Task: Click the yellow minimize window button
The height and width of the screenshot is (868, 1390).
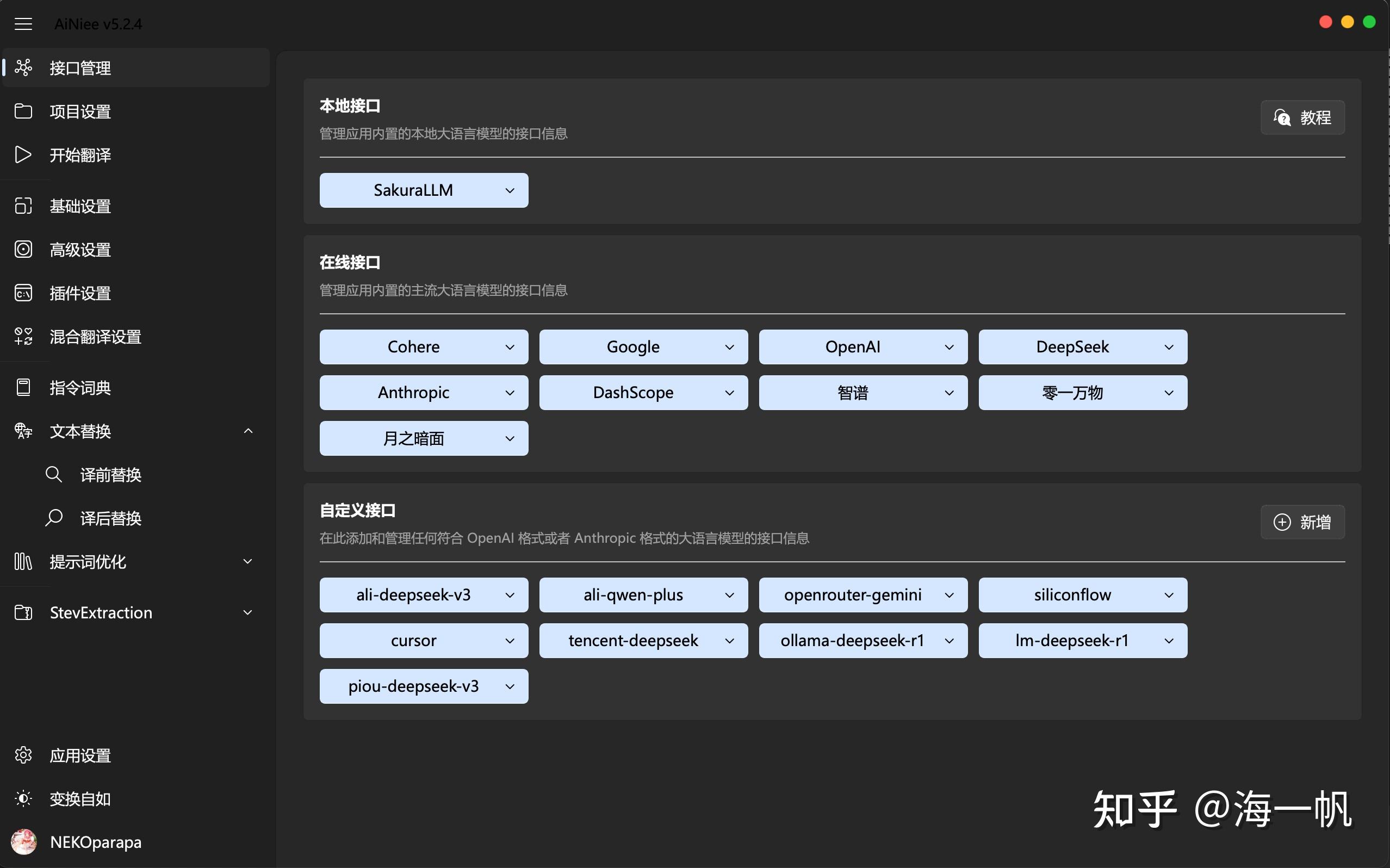Action: coord(1348,22)
